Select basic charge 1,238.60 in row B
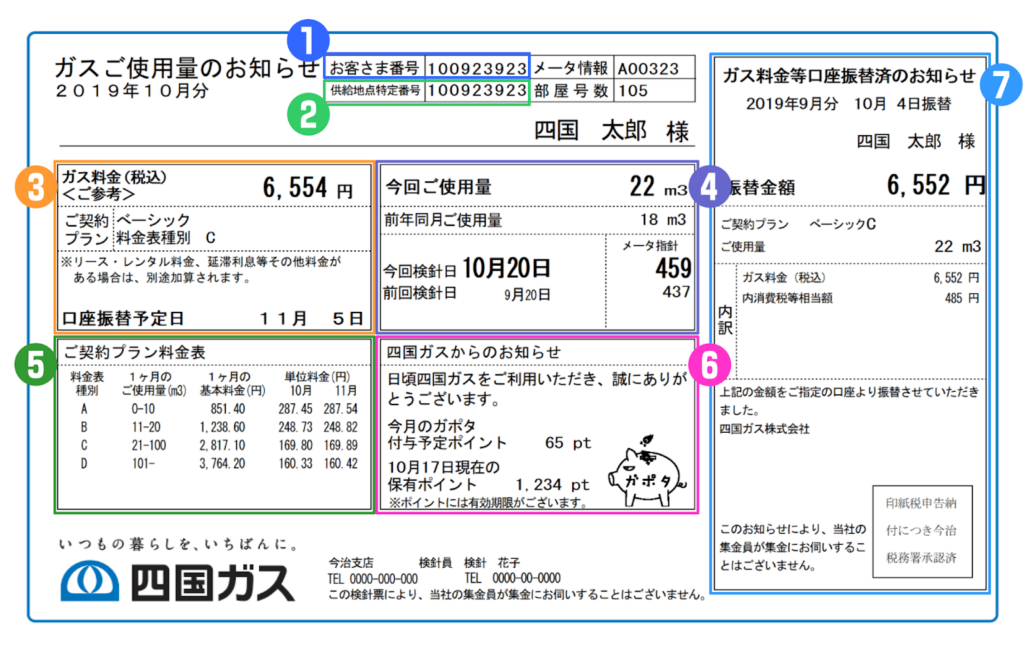Image resolution: width=1024 pixels, height=653 pixels. 223,428
